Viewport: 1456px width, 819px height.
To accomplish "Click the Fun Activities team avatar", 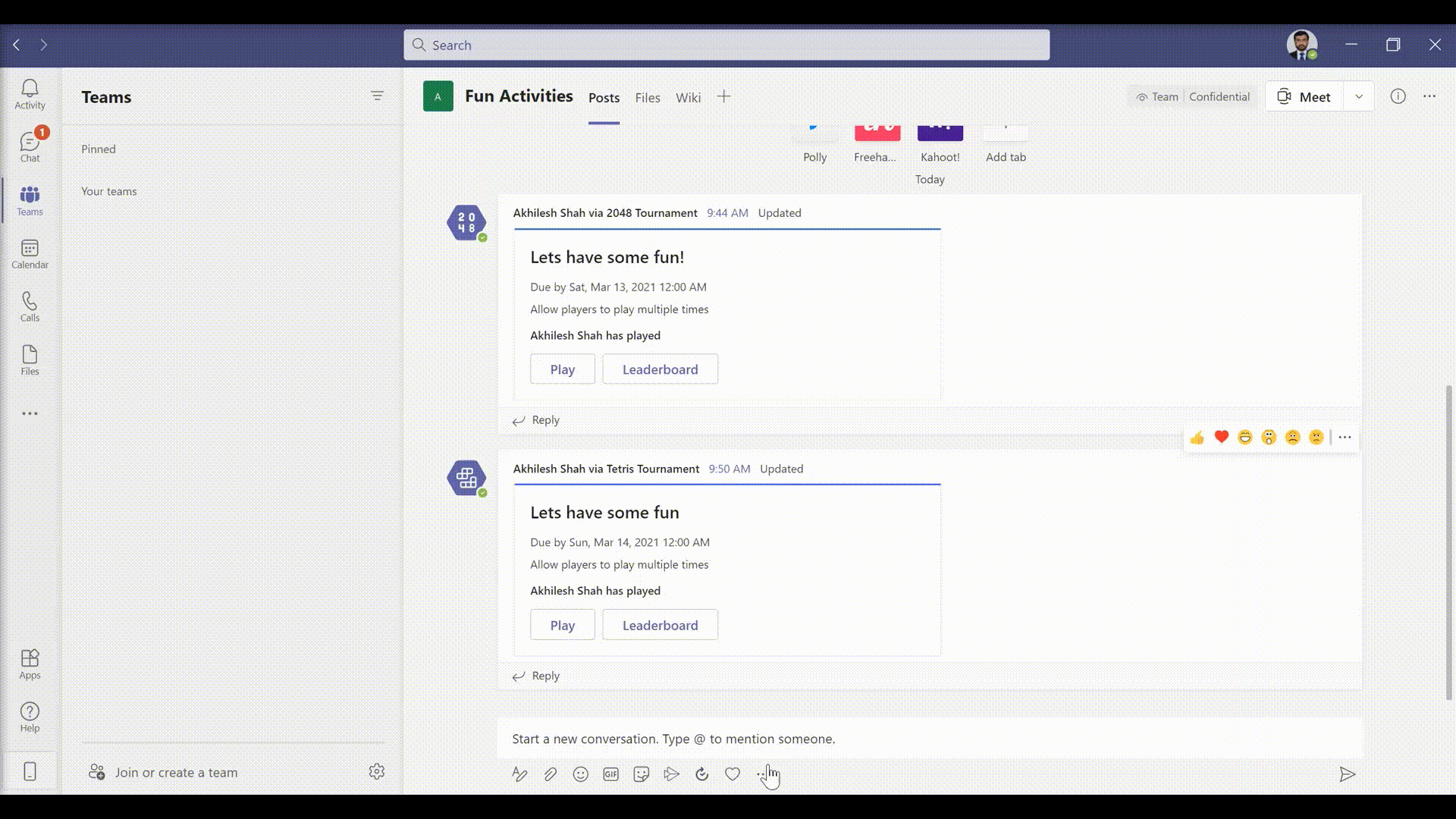I will pyautogui.click(x=438, y=96).
